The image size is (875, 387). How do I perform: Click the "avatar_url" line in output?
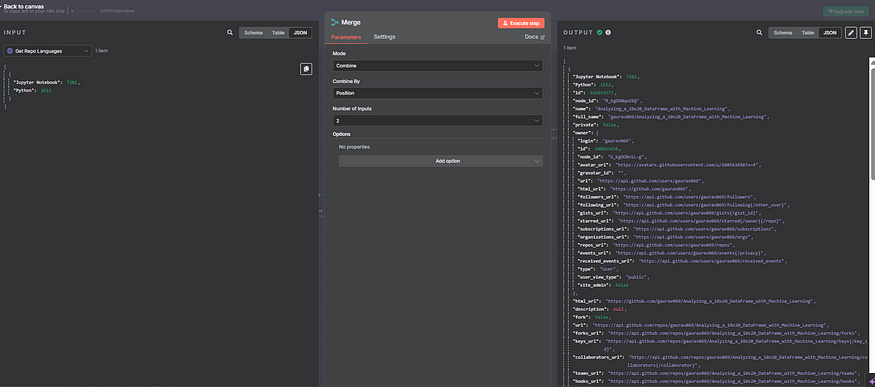click(670, 165)
